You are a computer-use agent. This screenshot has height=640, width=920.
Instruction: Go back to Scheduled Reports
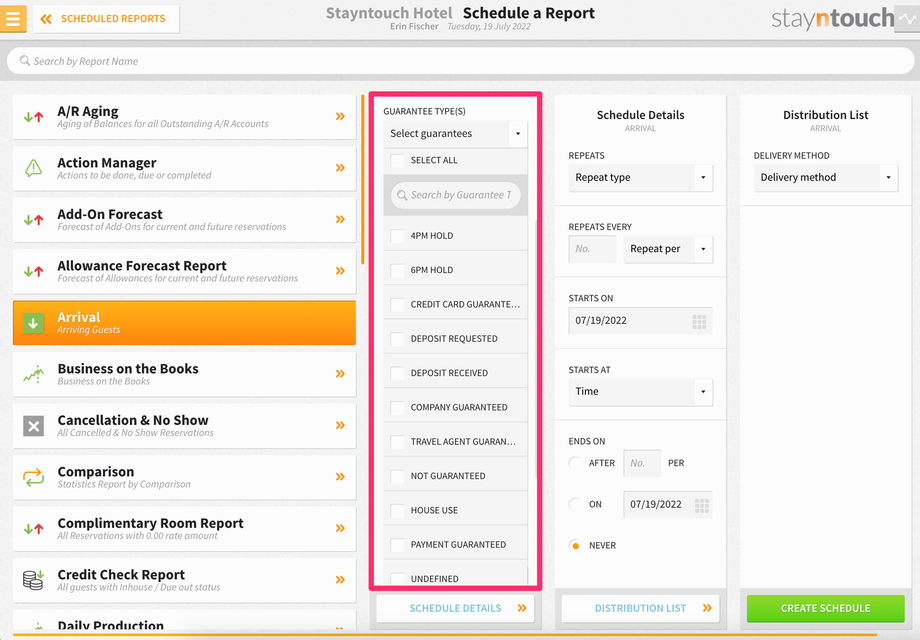point(106,19)
